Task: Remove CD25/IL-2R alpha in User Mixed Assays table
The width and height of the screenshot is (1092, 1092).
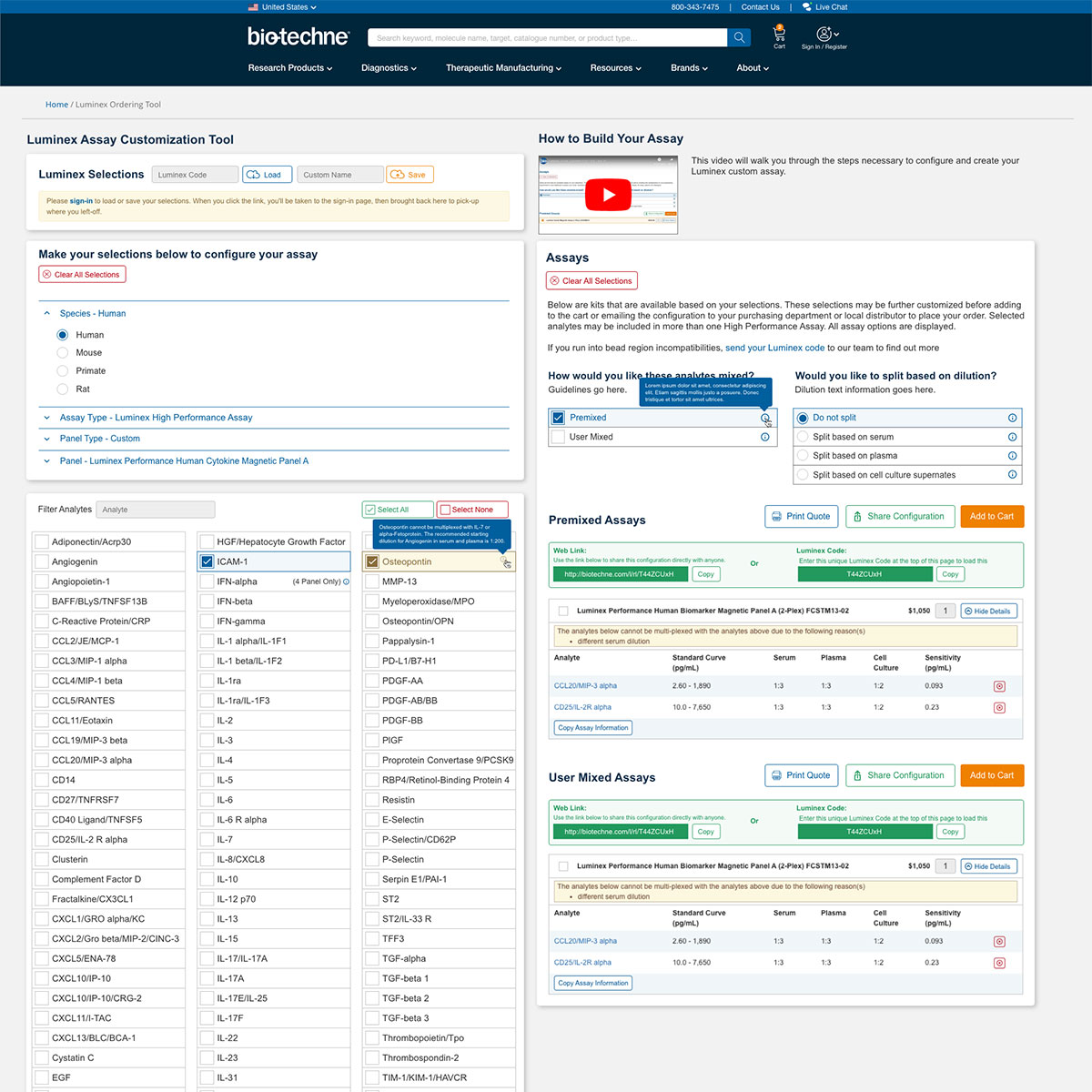Action: click(999, 963)
